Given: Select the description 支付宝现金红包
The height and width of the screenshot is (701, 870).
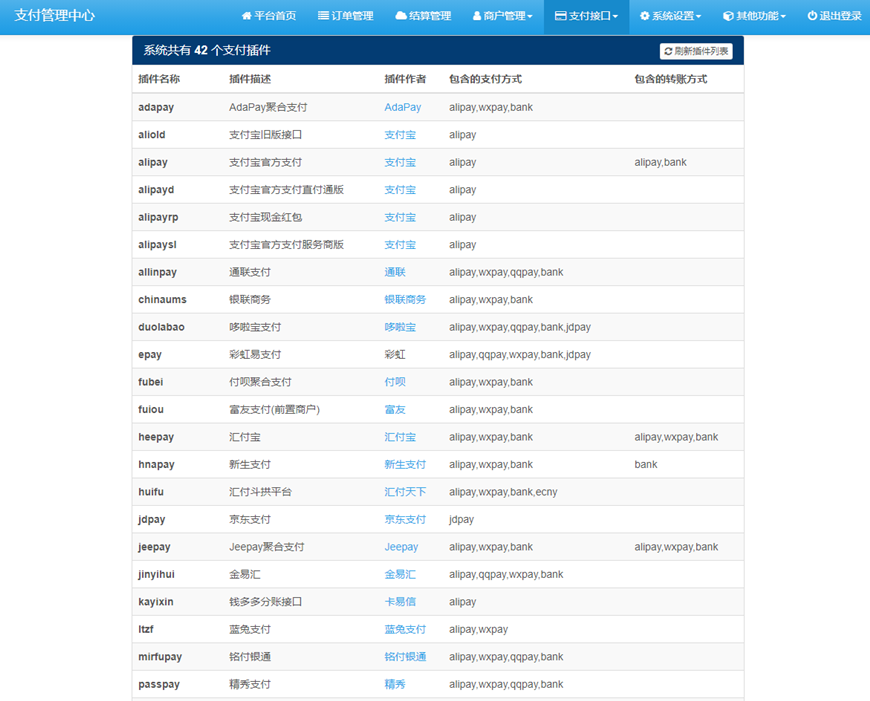Looking at the screenshot, I should coord(265,217).
